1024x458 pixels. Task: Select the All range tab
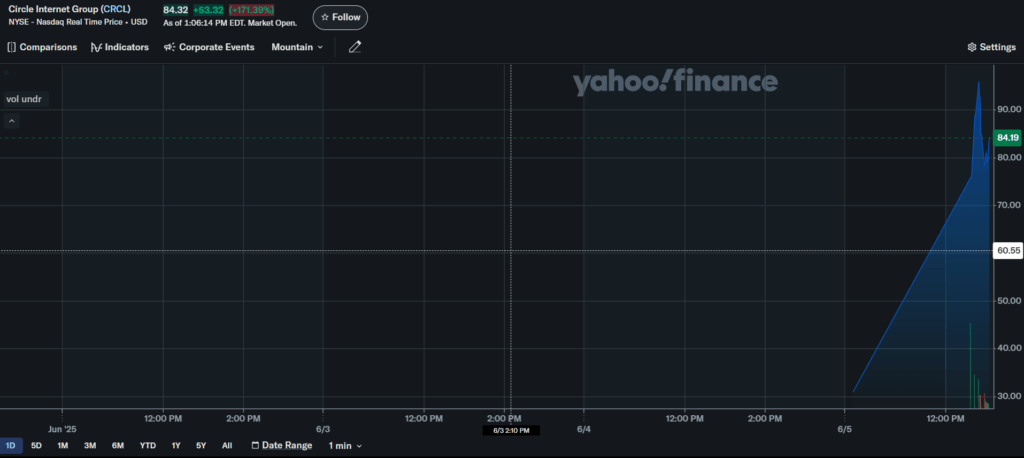(227, 446)
